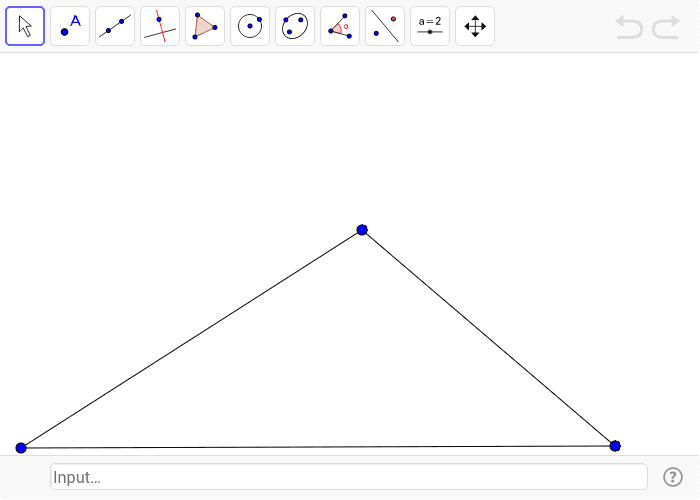Select the Angle tool

pyautogui.click(x=340, y=26)
